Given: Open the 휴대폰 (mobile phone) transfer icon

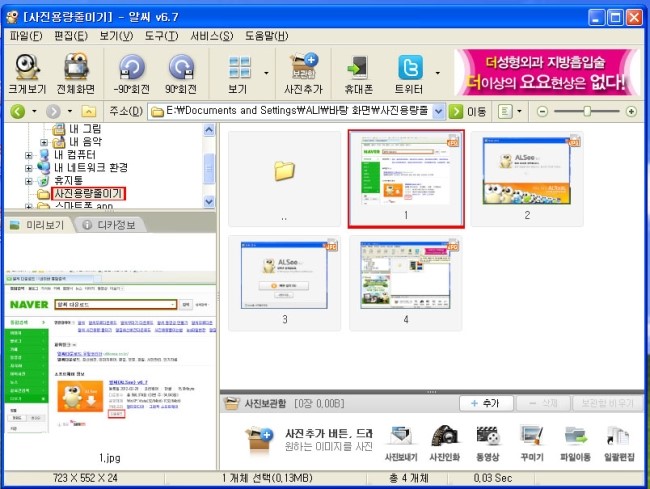Looking at the screenshot, I should [357, 72].
